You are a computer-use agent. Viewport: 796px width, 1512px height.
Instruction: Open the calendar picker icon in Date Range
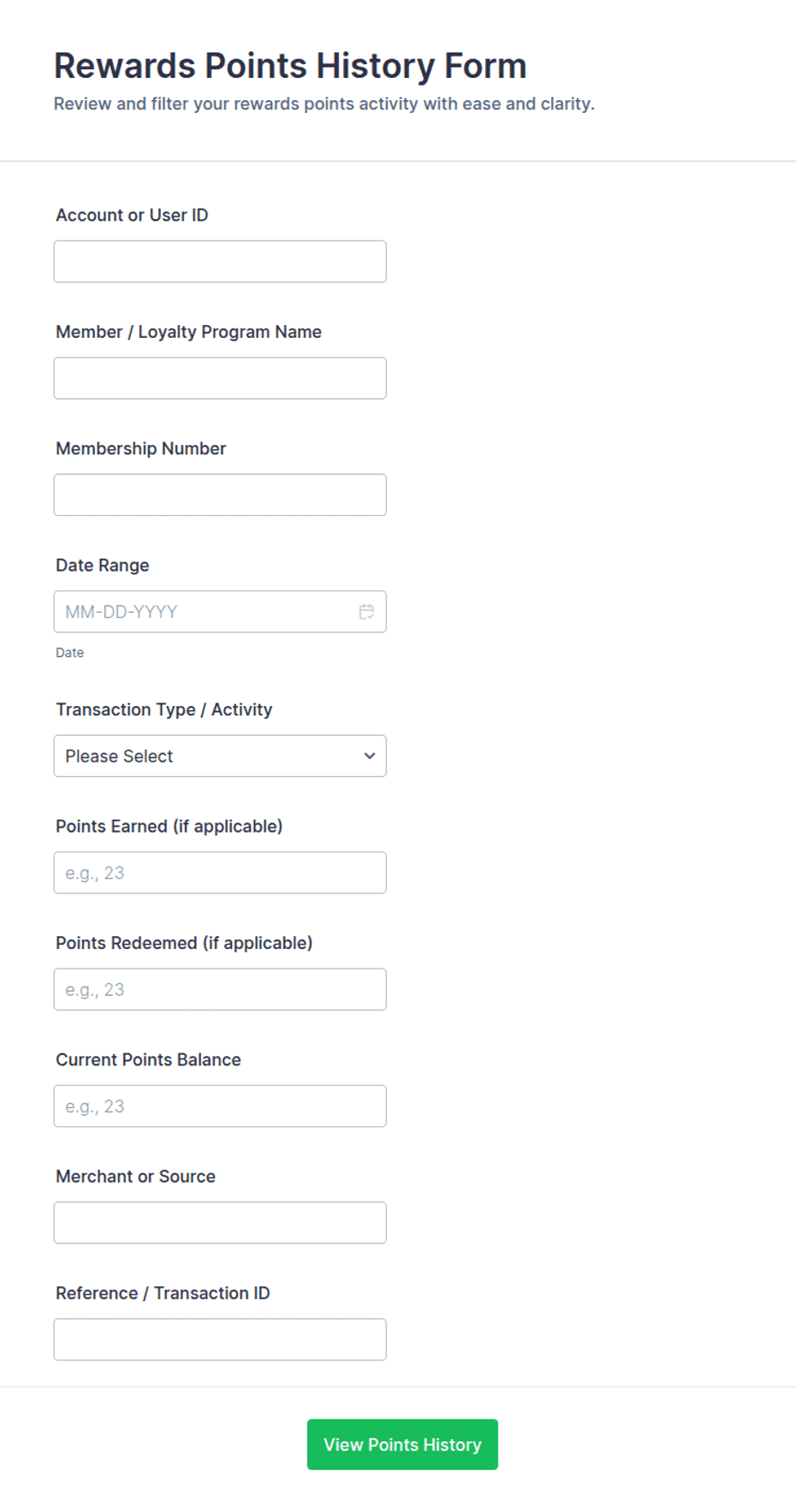pos(366,612)
